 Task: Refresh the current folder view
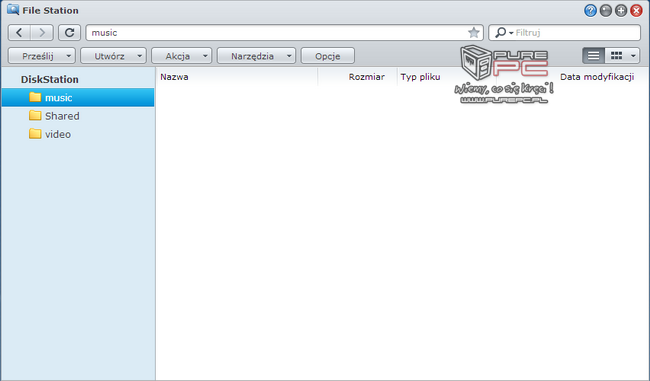(x=69, y=32)
